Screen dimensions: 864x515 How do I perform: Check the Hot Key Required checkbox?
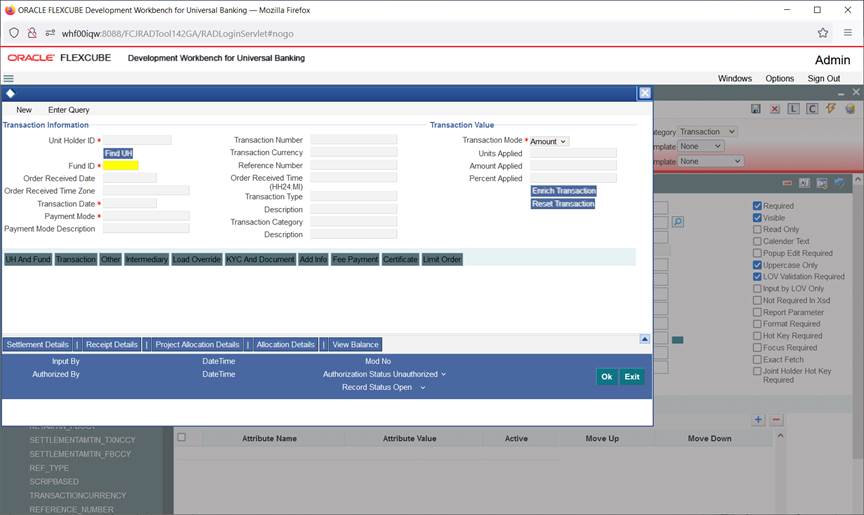click(x=757, y=336)
